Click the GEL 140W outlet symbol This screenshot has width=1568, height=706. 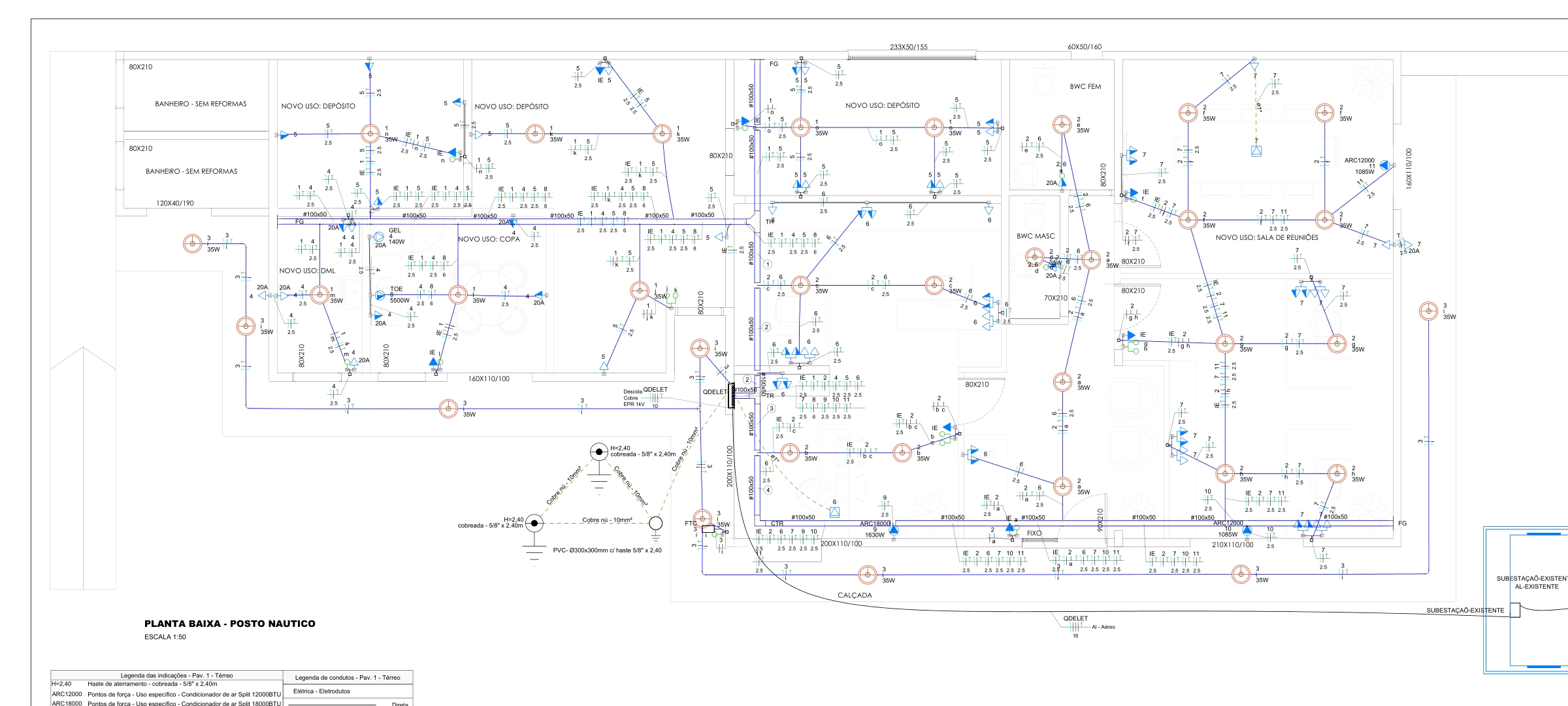pos(380,237)
